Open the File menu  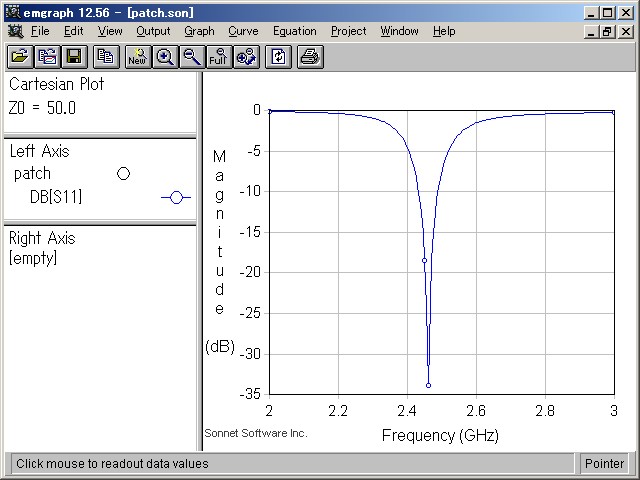pos(40,31)
